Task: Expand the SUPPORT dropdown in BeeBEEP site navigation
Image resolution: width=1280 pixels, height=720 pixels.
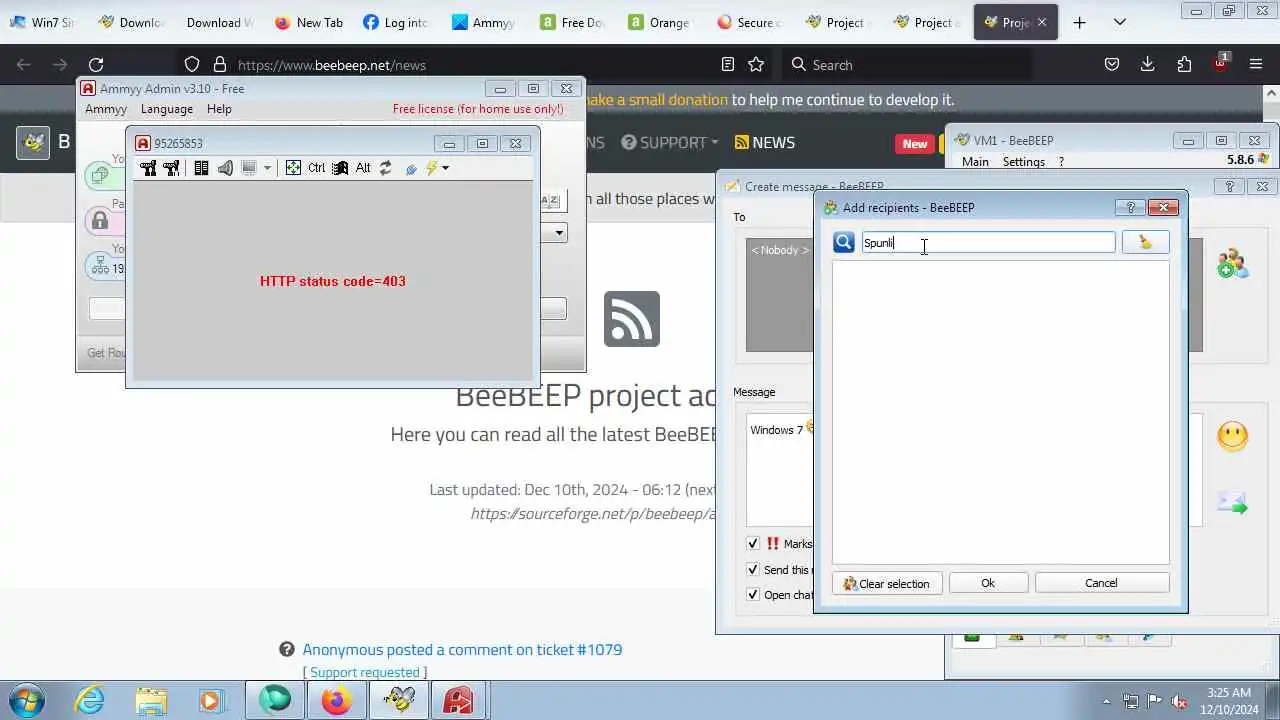Action: pos(669,143)
